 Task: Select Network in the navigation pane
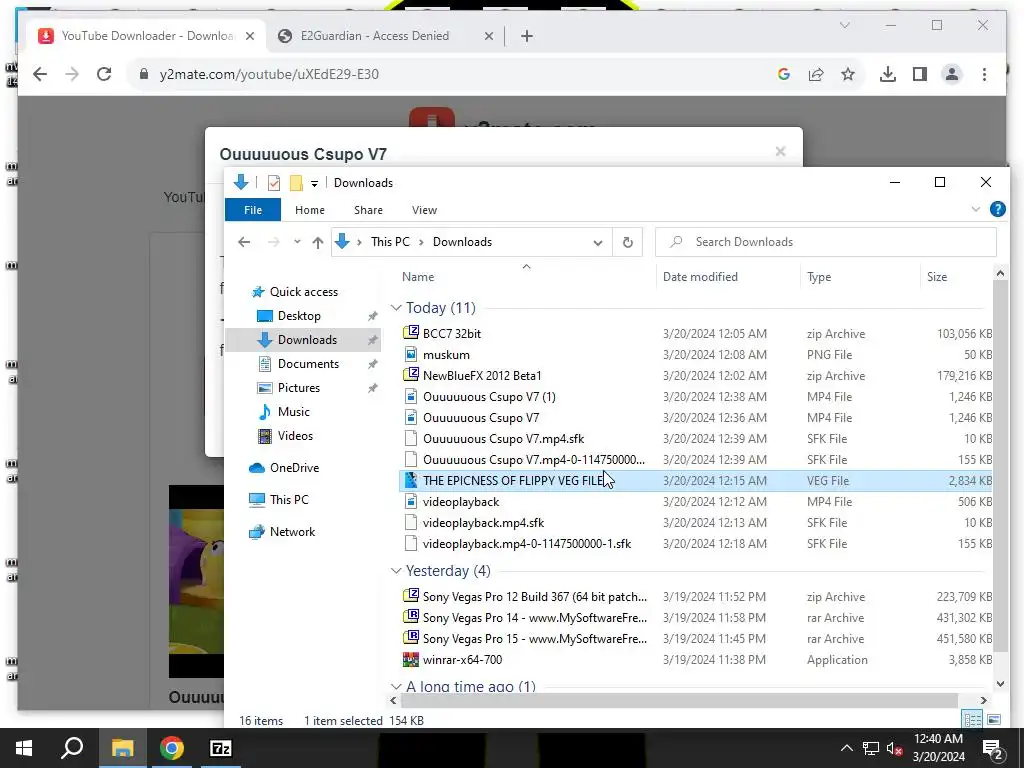tap(292, 532)
